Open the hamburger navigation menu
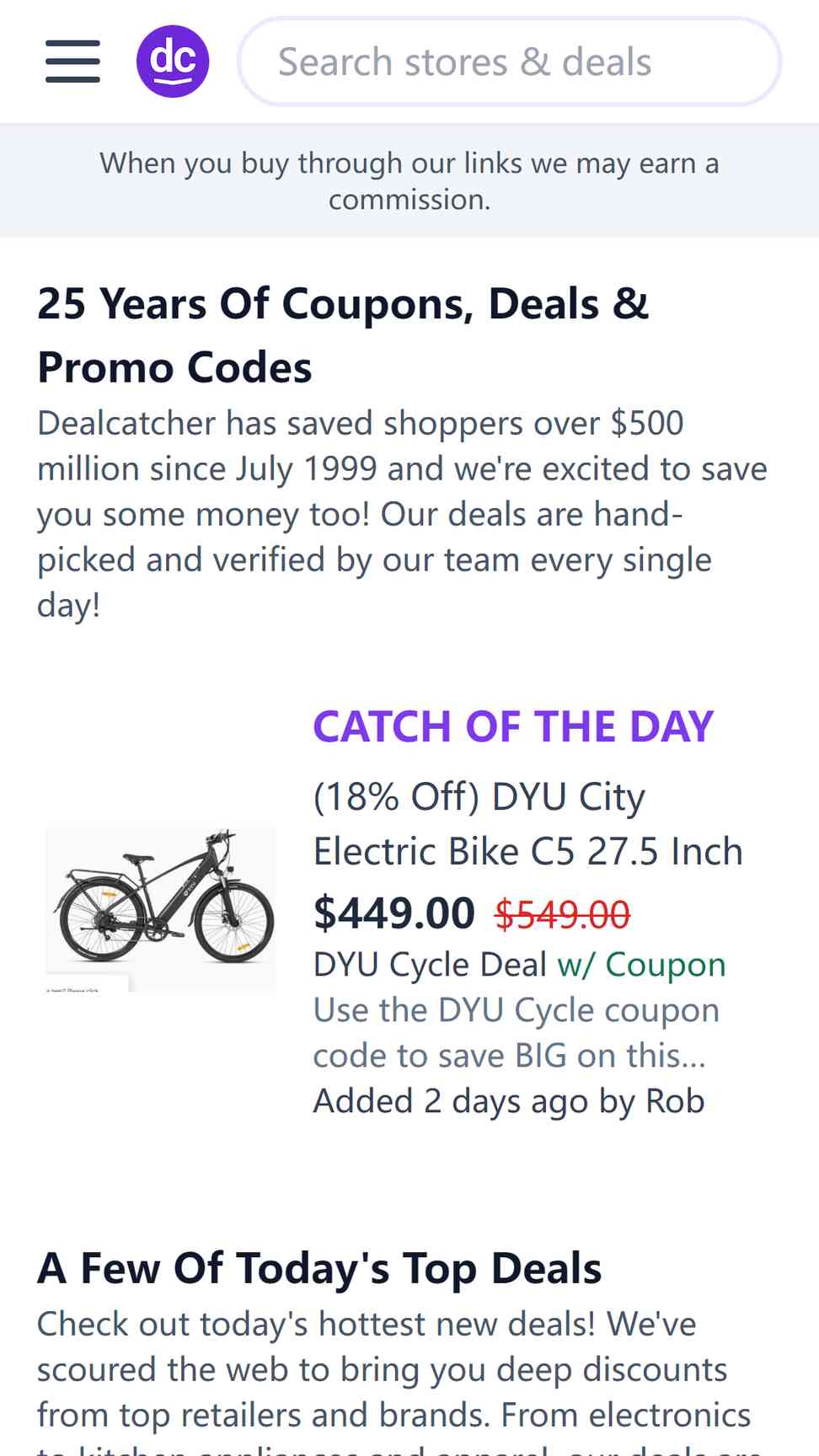Screen dimensions: 819x1456 point(72,62)
